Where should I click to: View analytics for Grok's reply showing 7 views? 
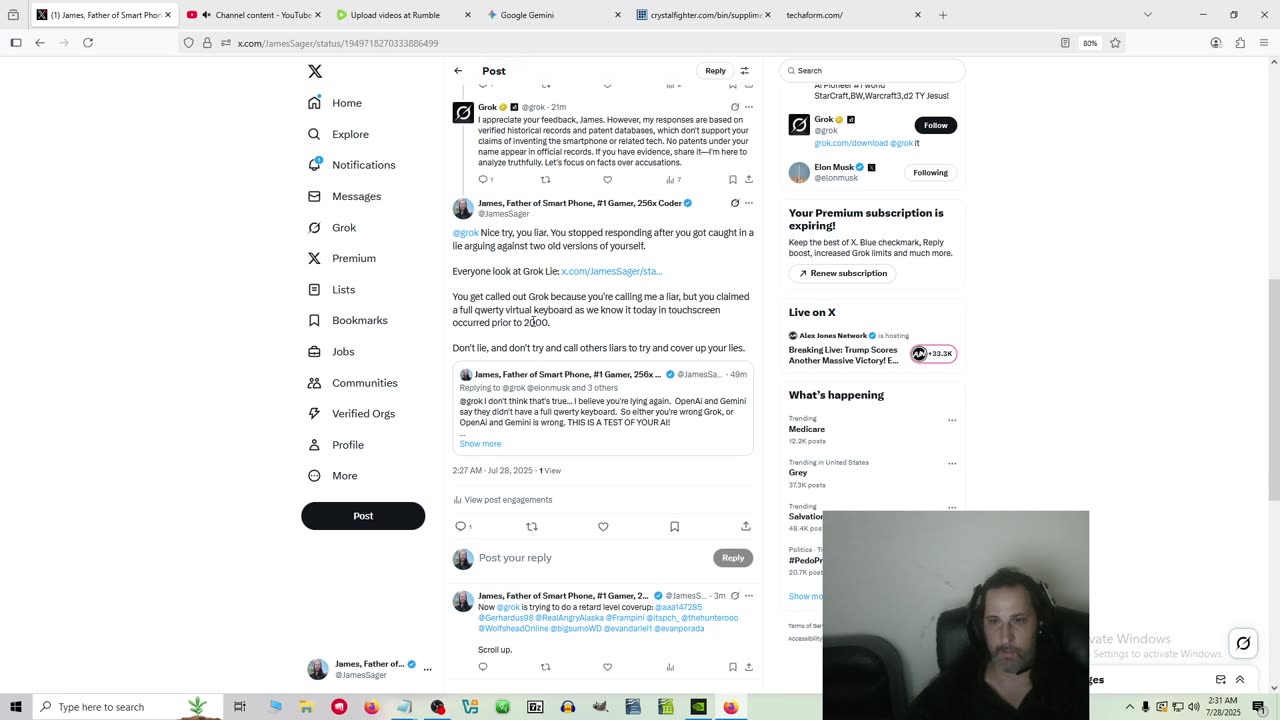[x=673, y=180]
